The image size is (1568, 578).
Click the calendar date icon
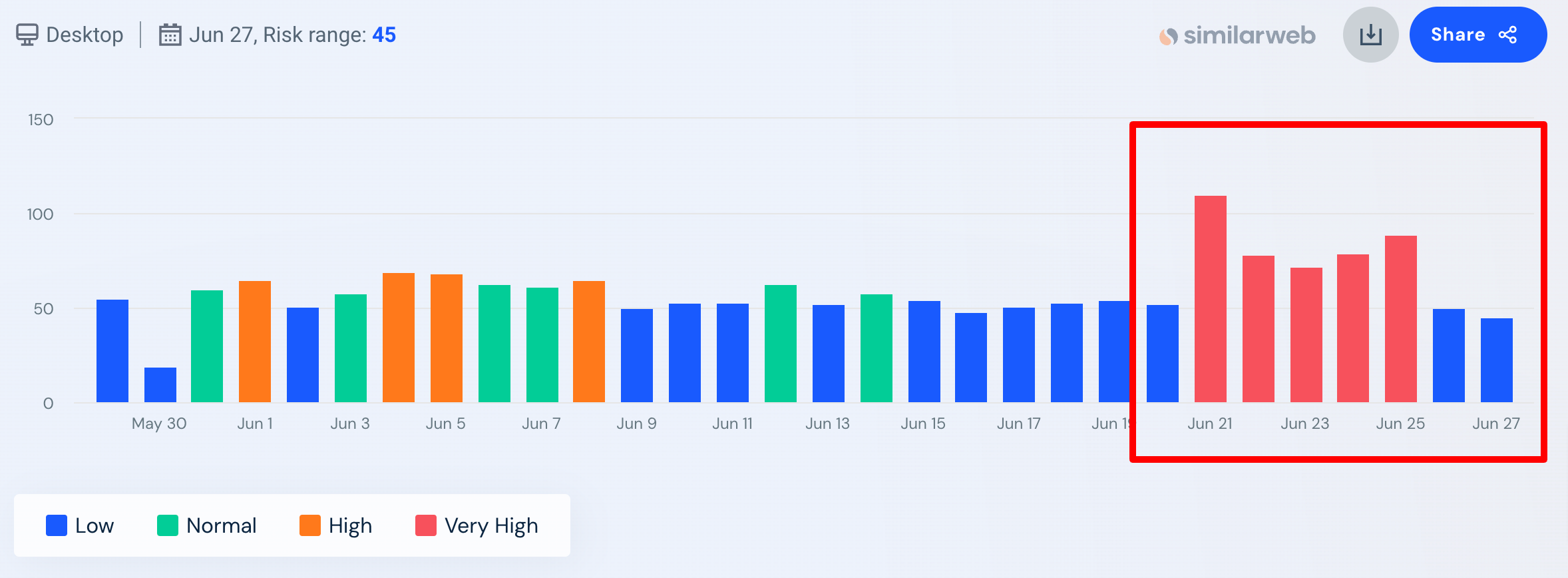pyautogui.click(x=170, y=35)
